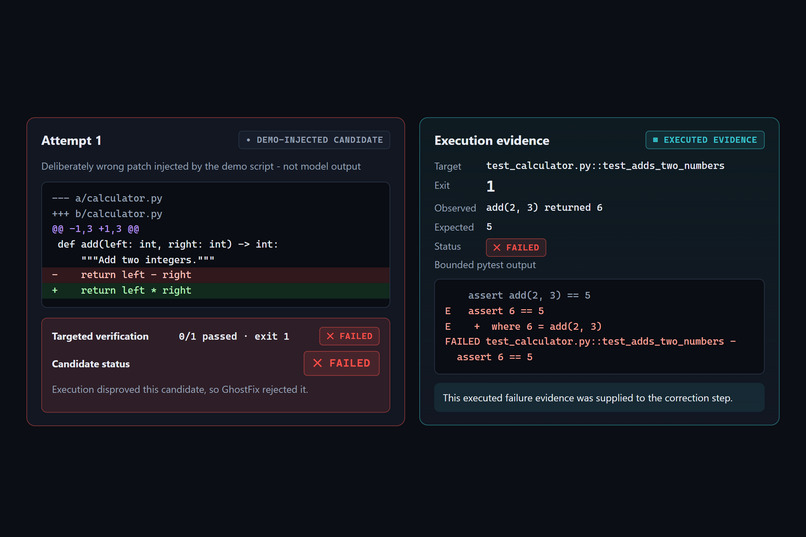Click the 'Bounded pytest output' label
The height and width of the screenshot is (537, 806).
pyautogui.click(x=485, y=265)
